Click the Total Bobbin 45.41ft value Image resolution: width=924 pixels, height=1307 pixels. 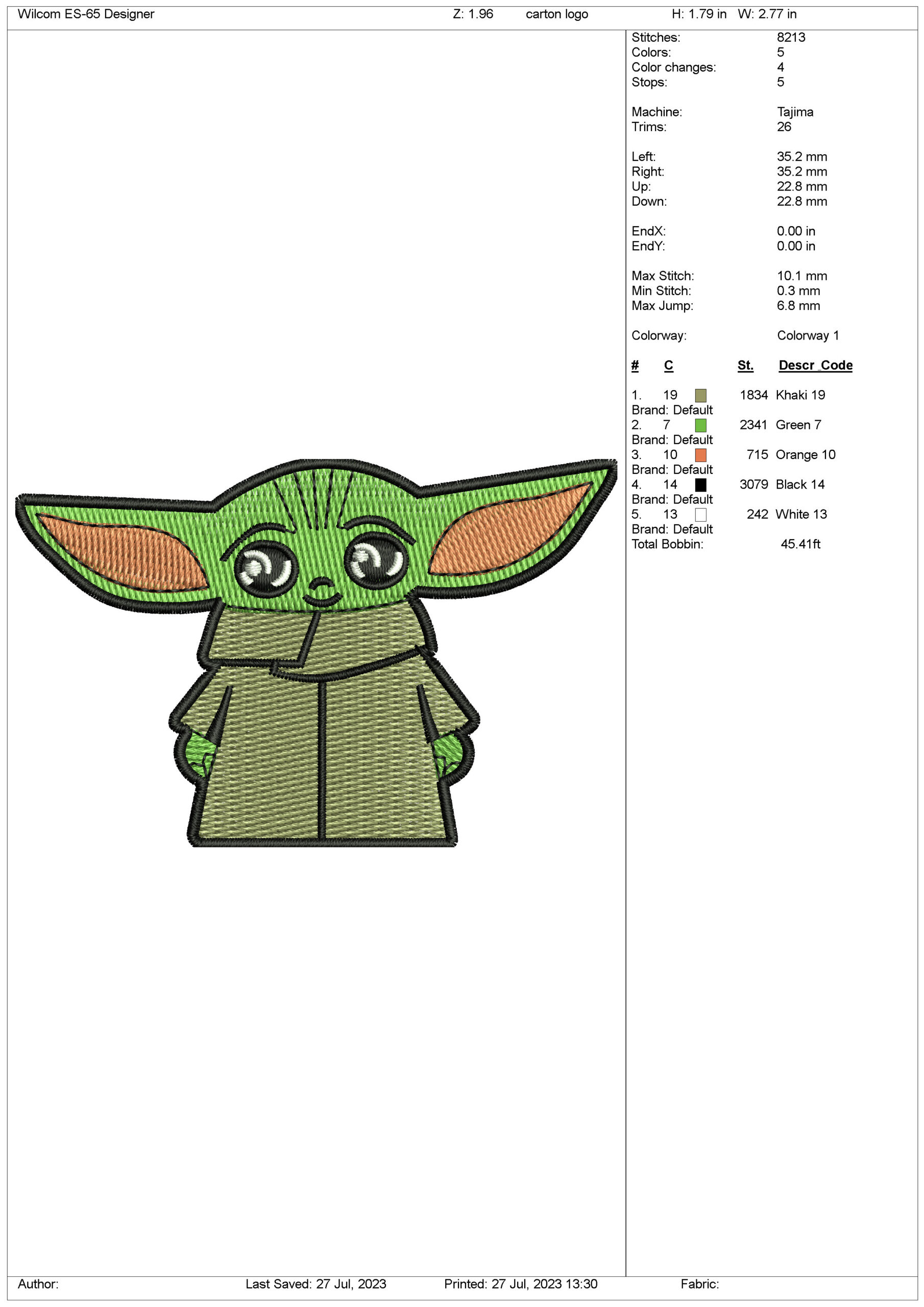pos(800,544)
